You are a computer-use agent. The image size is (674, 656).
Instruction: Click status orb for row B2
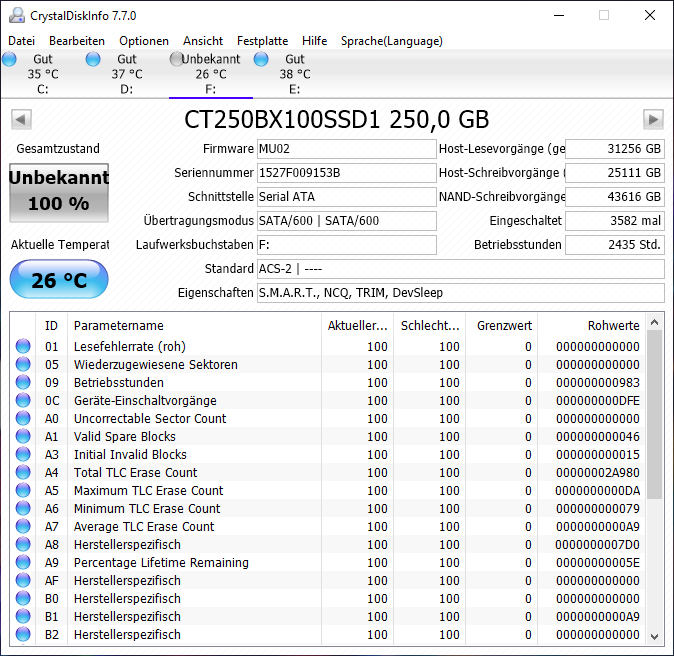click(23, 635)
